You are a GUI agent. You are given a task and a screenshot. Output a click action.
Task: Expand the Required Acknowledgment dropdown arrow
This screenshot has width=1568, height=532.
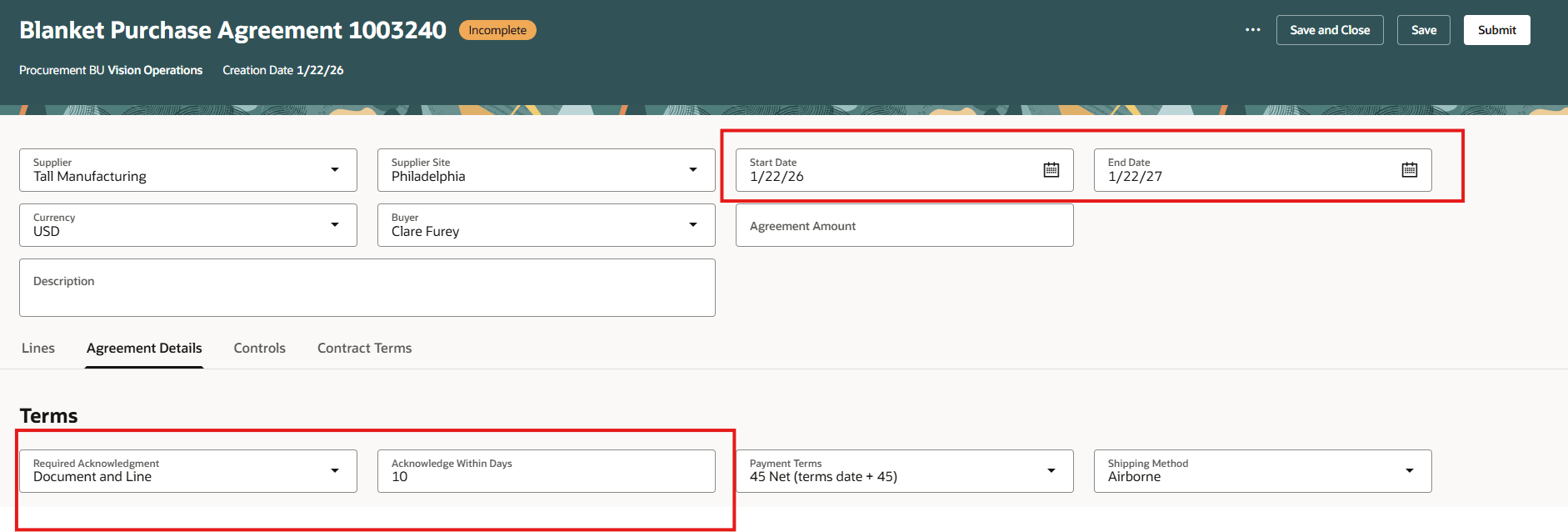click(335, 471)
